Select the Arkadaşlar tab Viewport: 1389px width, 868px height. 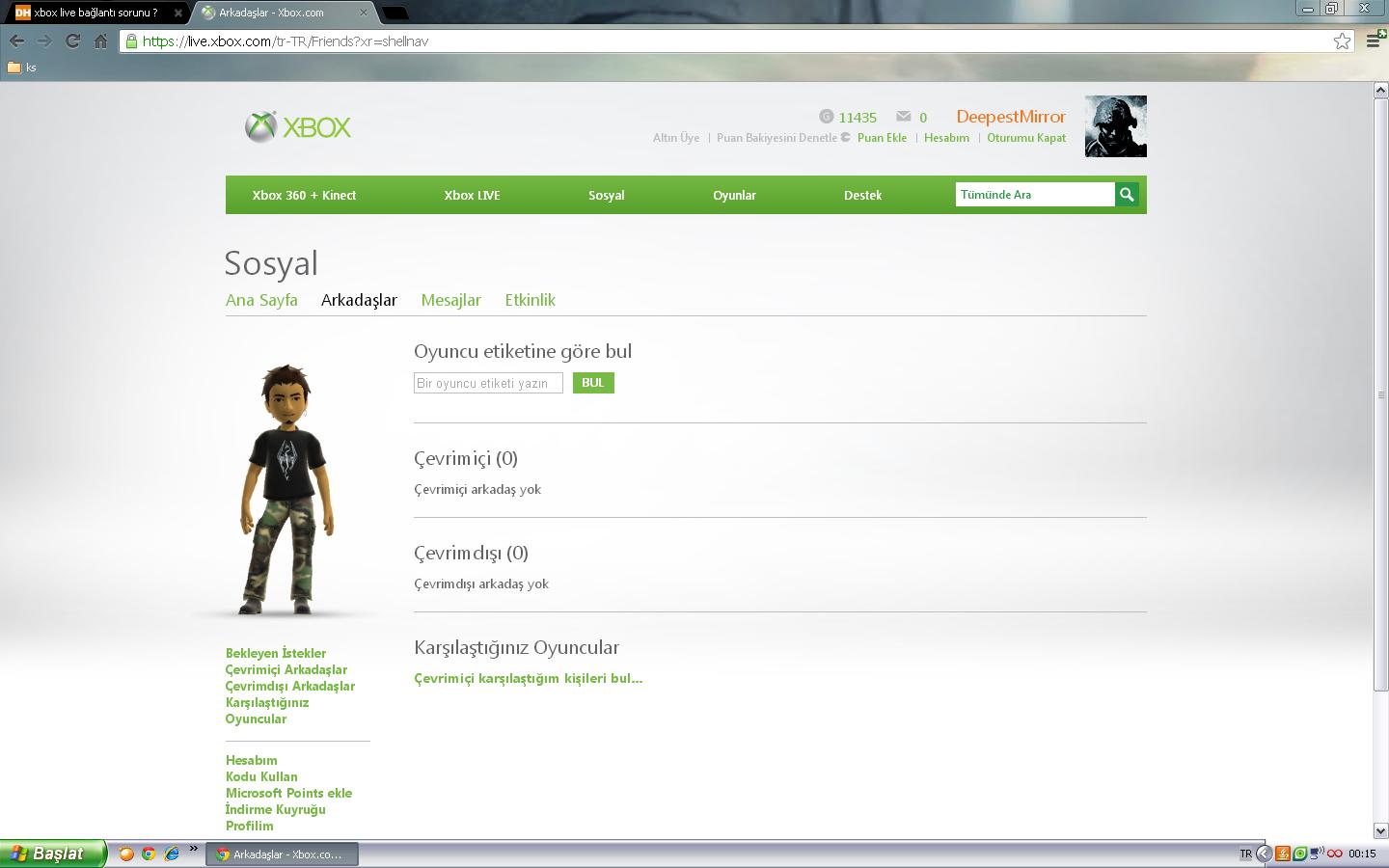359,300
